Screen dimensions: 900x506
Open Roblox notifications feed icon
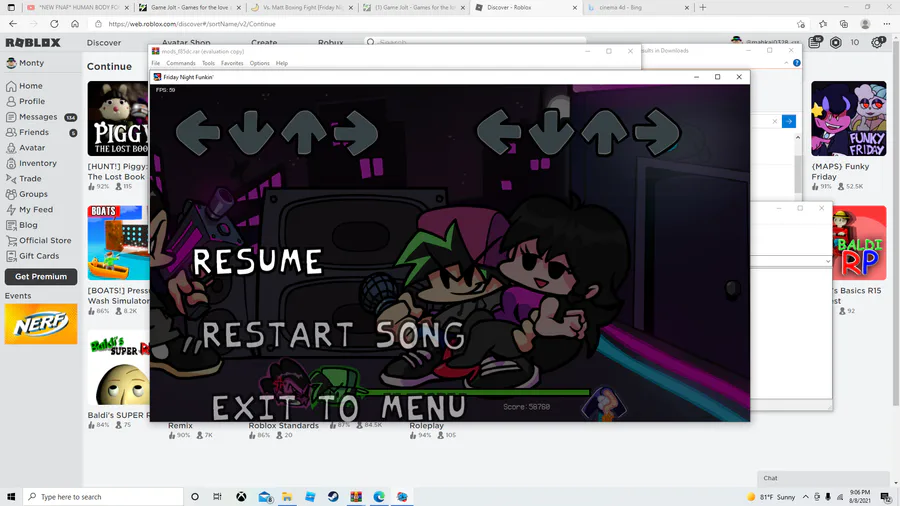click(815, 42)
